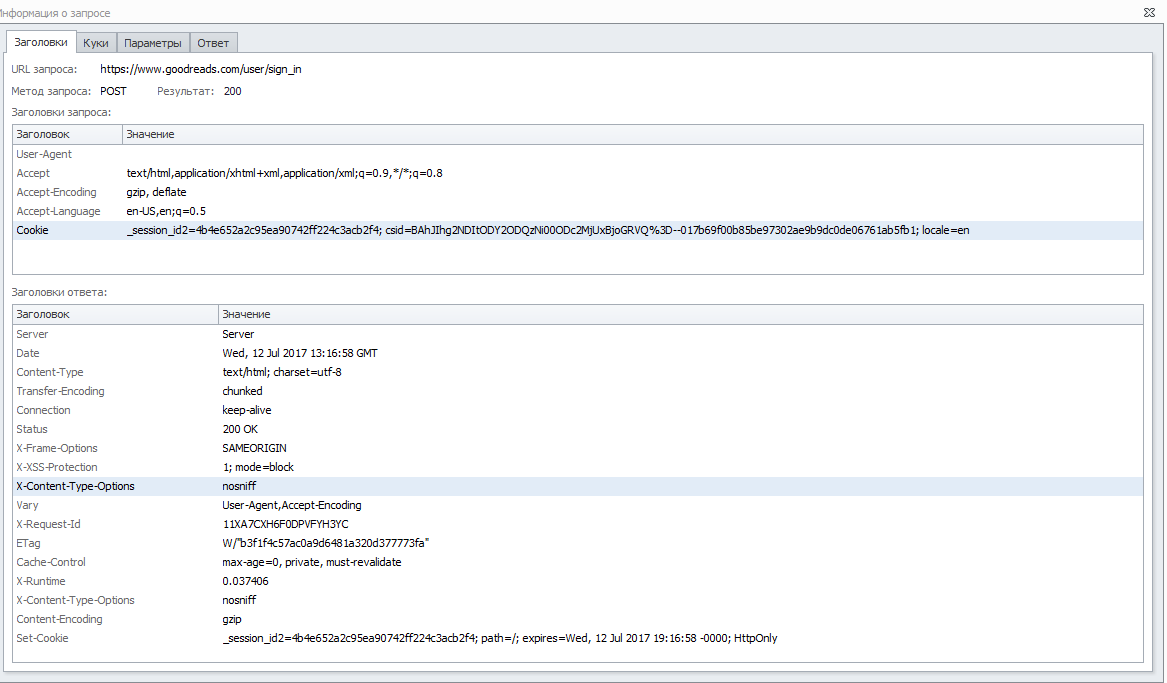Click the goodreads sign_in request URL
The image size is (1167, 683).
coord(201,69)
